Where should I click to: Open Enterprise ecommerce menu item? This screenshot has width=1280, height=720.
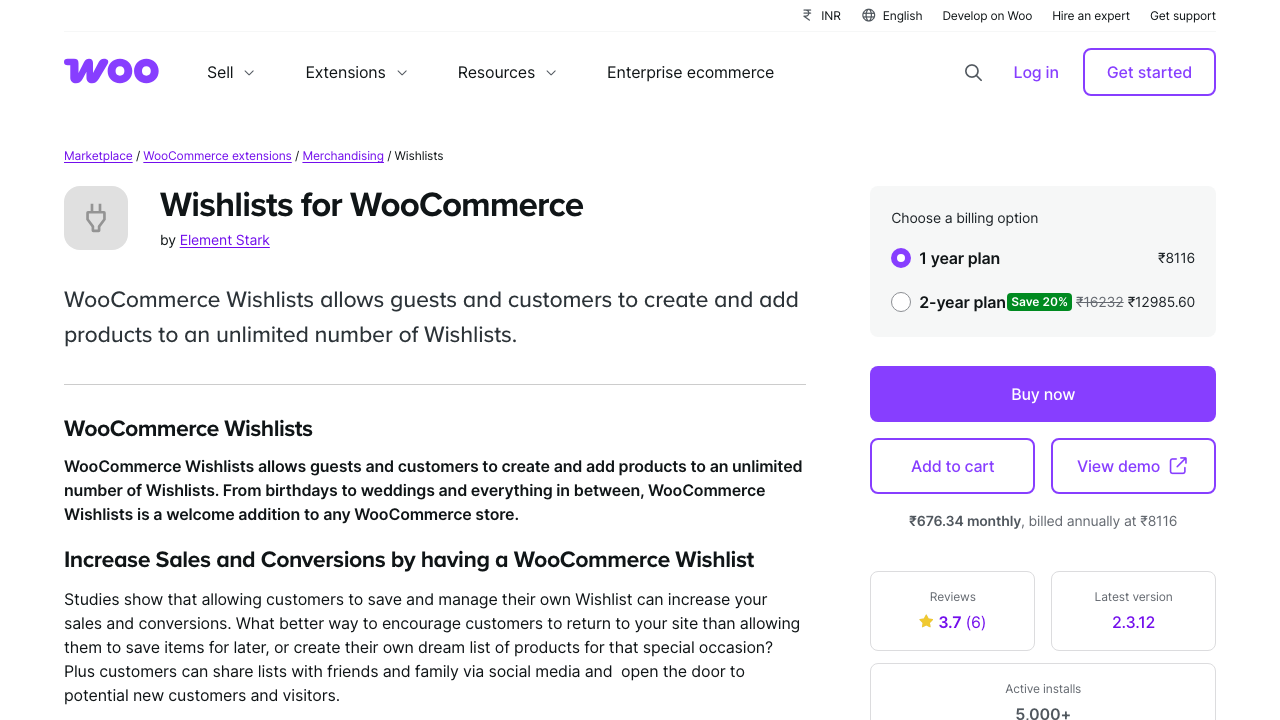click(690, 72)
